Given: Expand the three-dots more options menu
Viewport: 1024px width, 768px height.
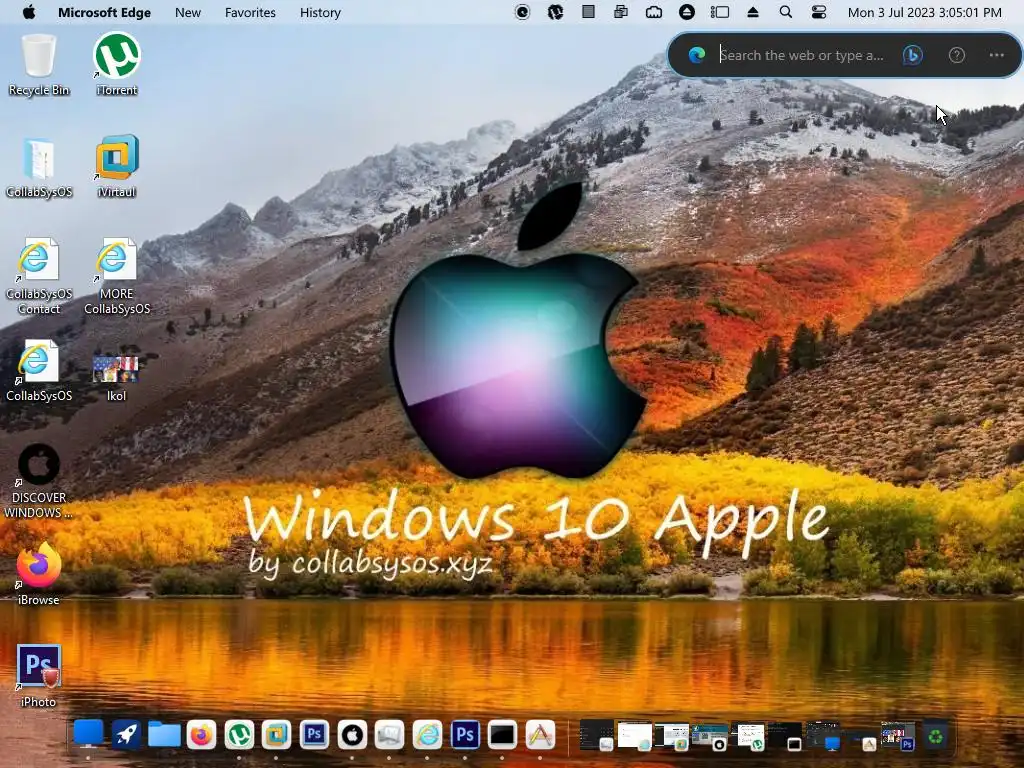Looking at the screenshot, I should (x=997, y=55).
